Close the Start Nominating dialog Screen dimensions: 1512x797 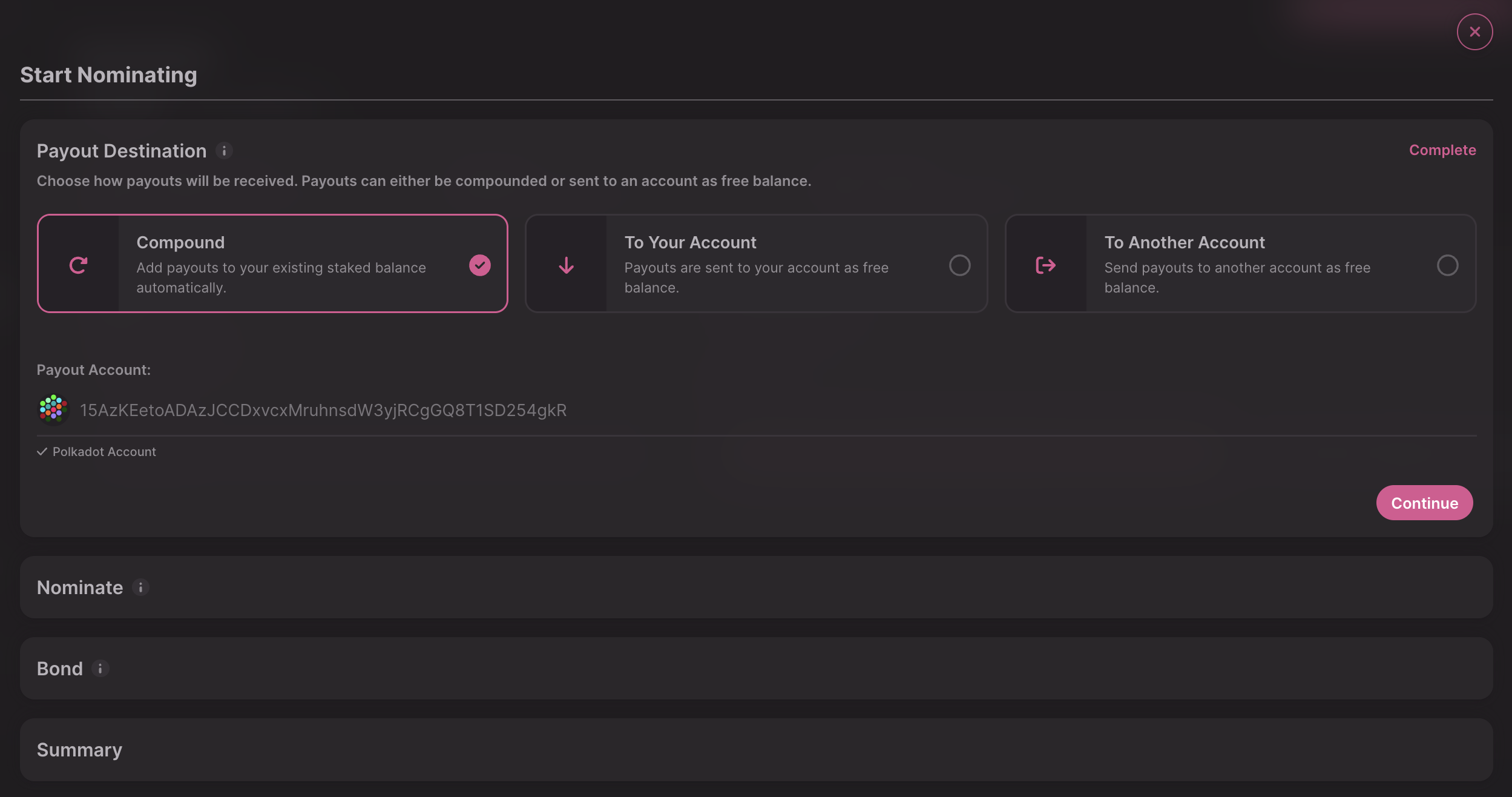pyautogui.click(x=1474, y=31)
